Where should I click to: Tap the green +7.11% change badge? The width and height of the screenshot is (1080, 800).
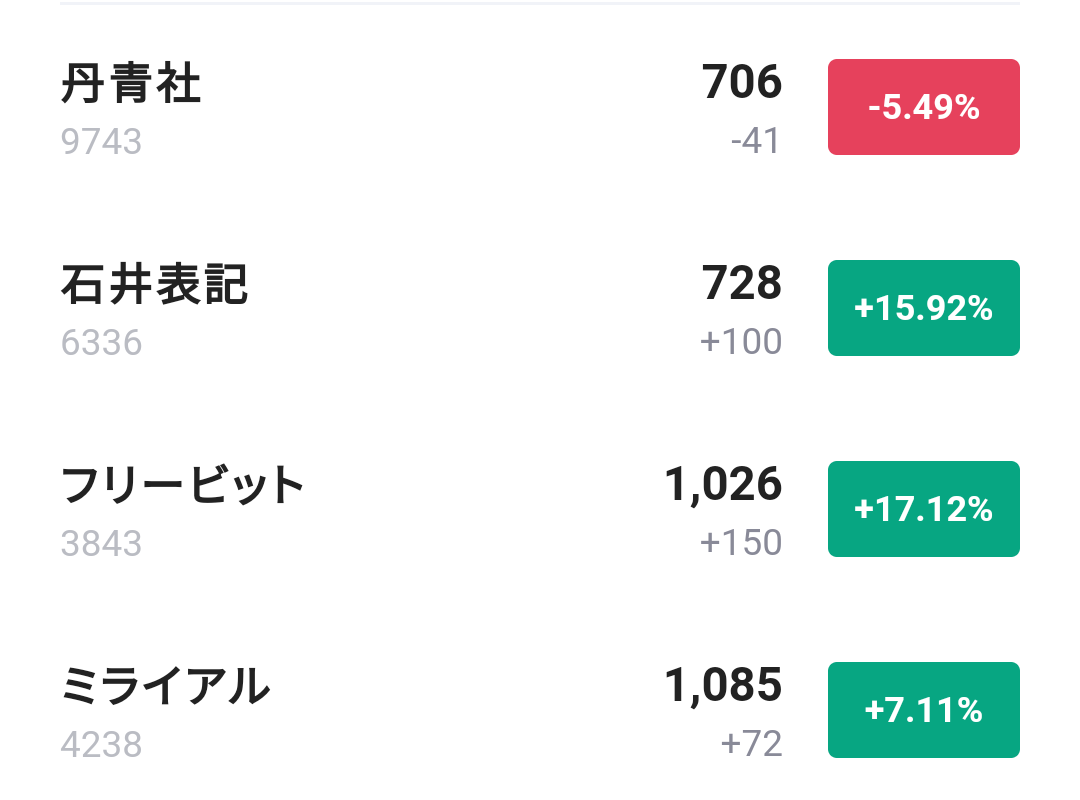point(923,710)
